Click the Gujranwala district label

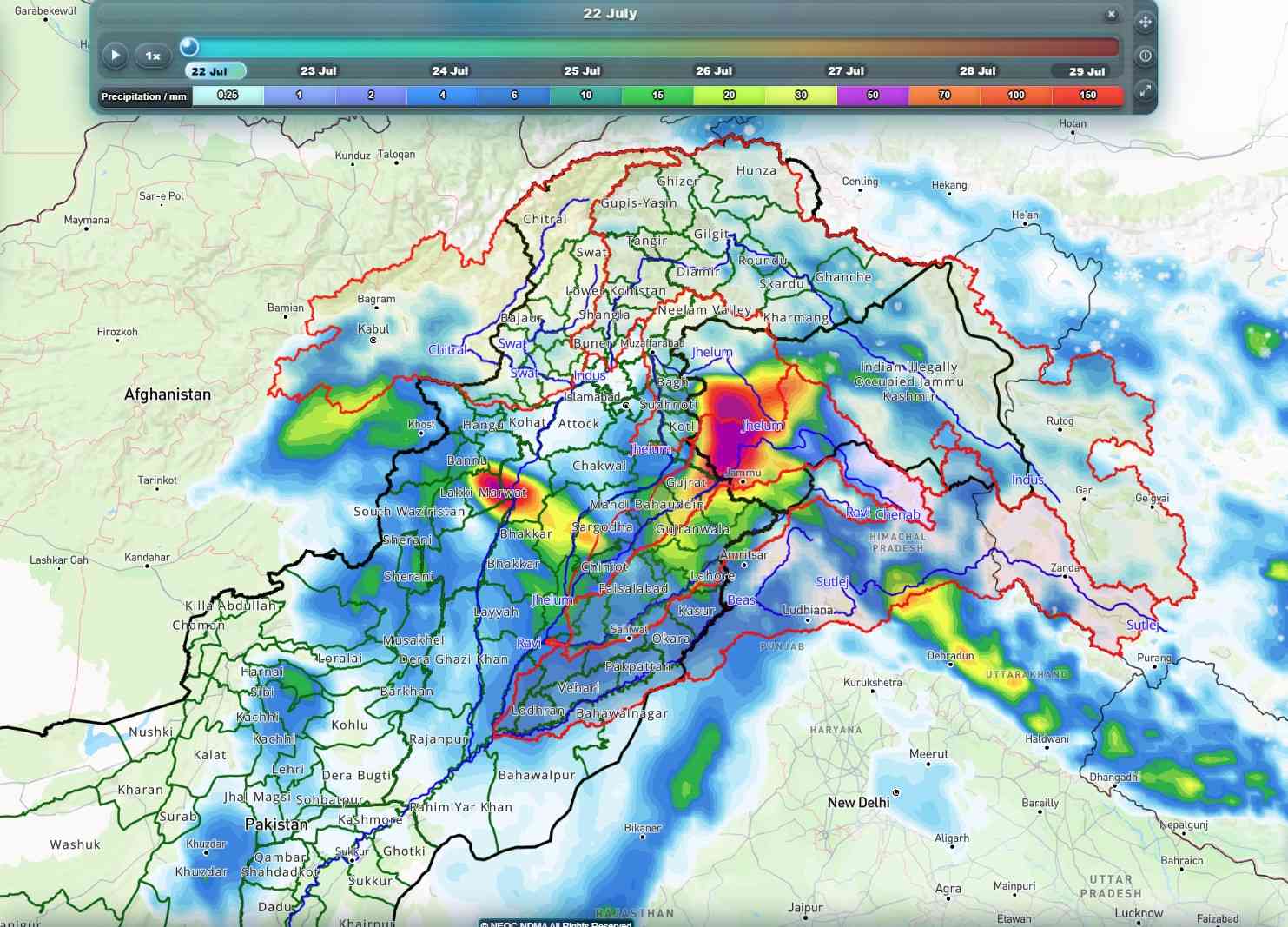click(x=692, y=529)
